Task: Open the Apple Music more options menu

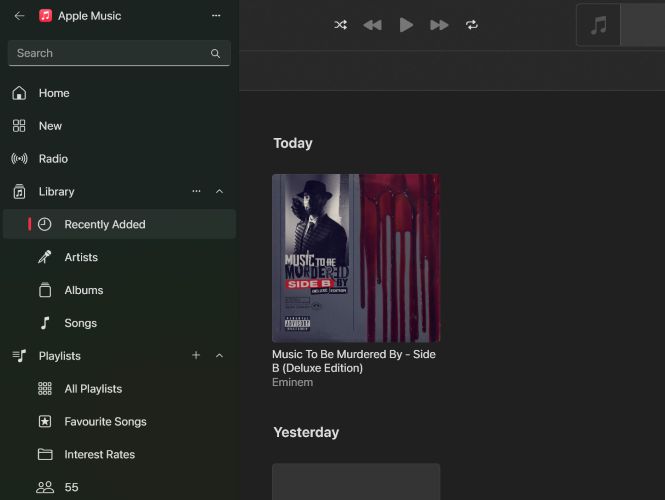Action: [216, 16]
